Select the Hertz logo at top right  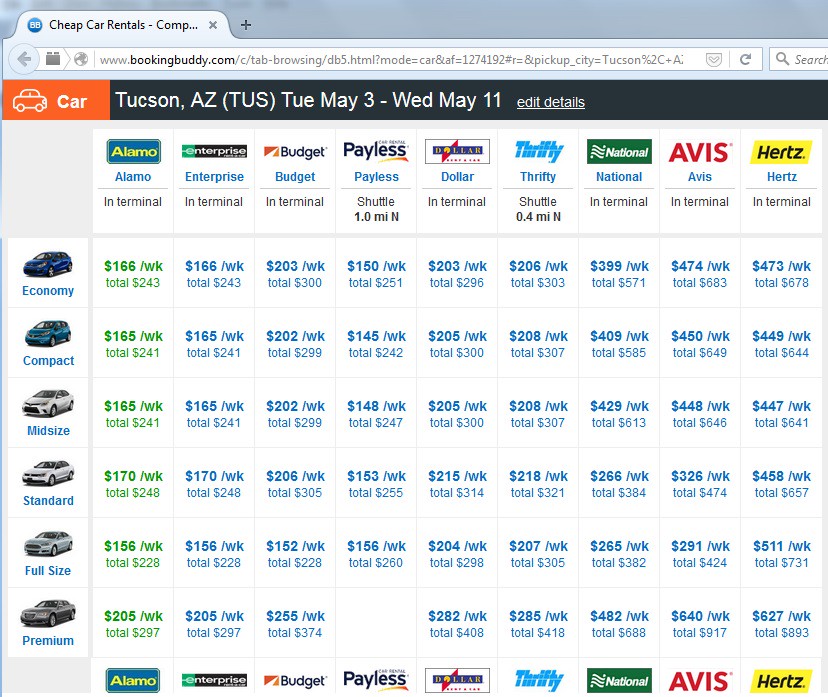pyautogui.click(x=780, y=152)
